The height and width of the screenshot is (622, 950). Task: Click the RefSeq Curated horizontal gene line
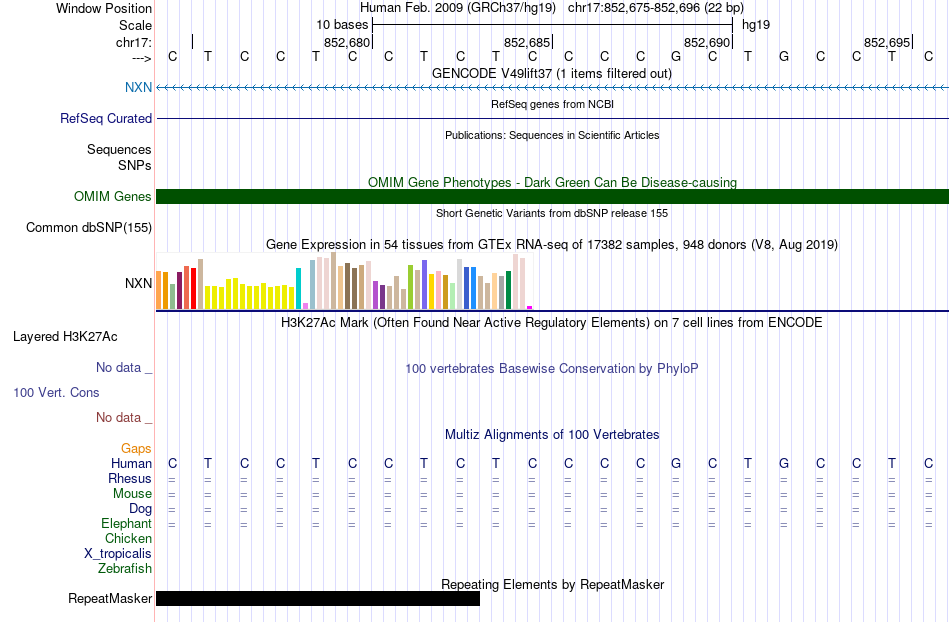click(x=553, y=118)
